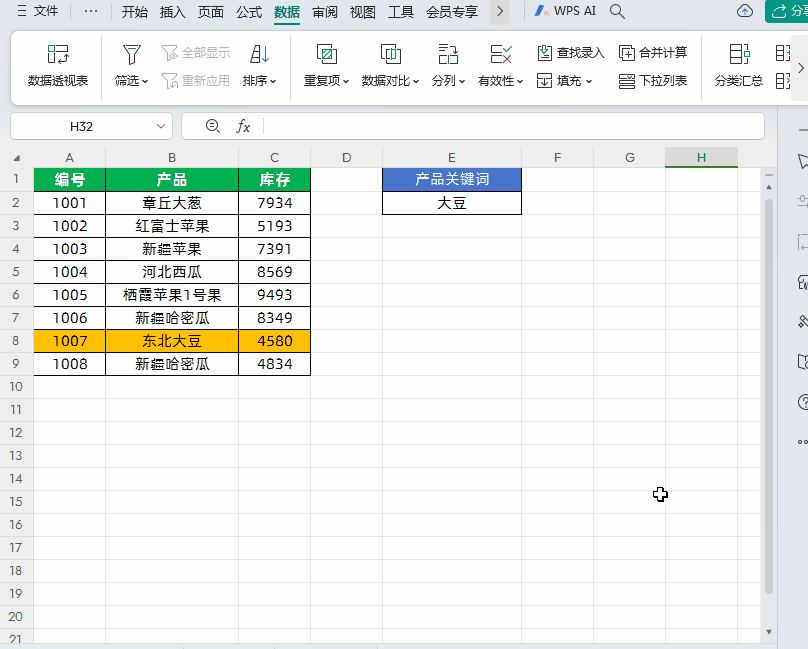Click into the formula bar input
The width and height of the screenshot is (808, 649).
coord(513,126)
